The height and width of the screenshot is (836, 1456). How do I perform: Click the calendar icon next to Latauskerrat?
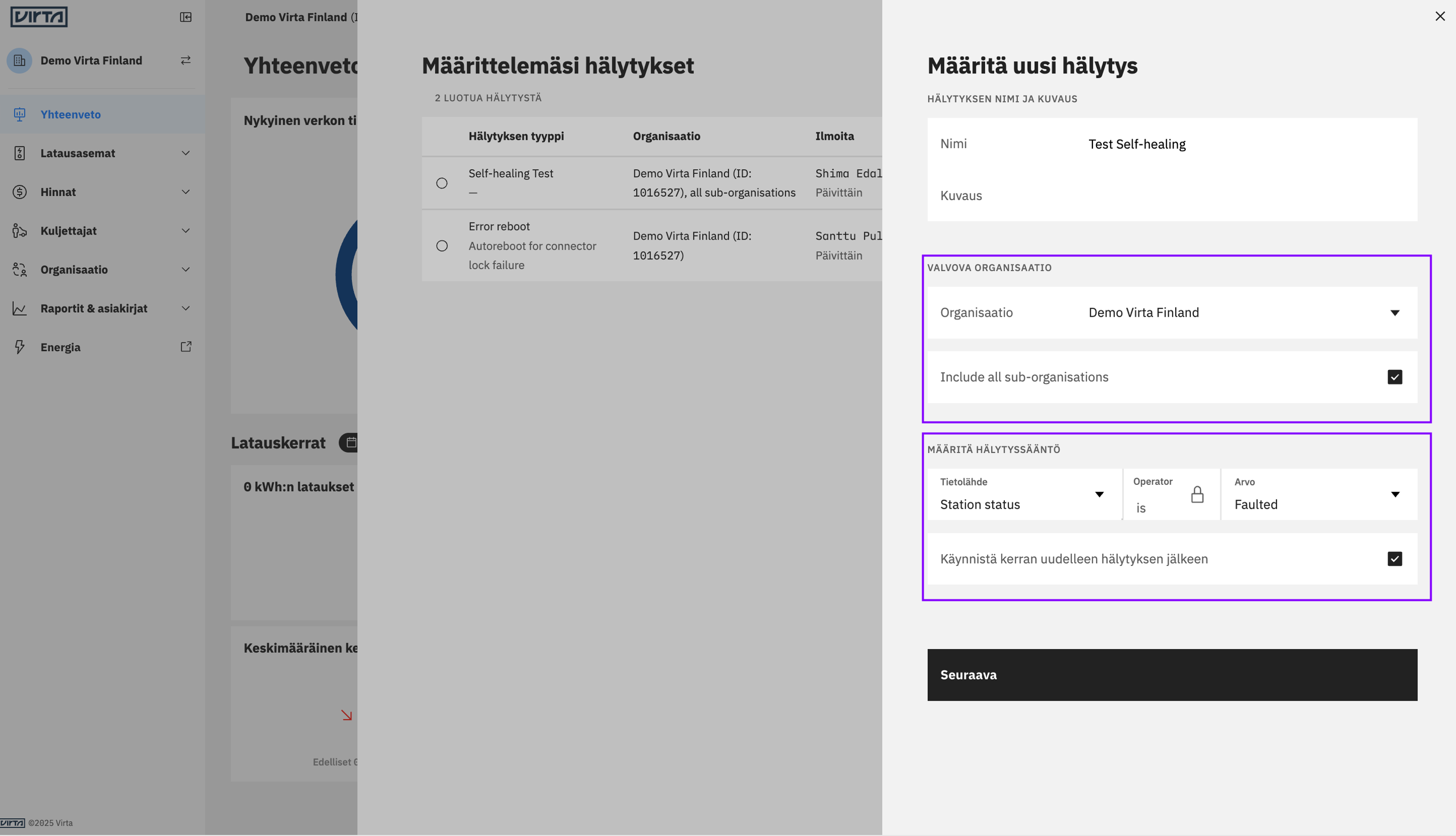click(351, 443)
